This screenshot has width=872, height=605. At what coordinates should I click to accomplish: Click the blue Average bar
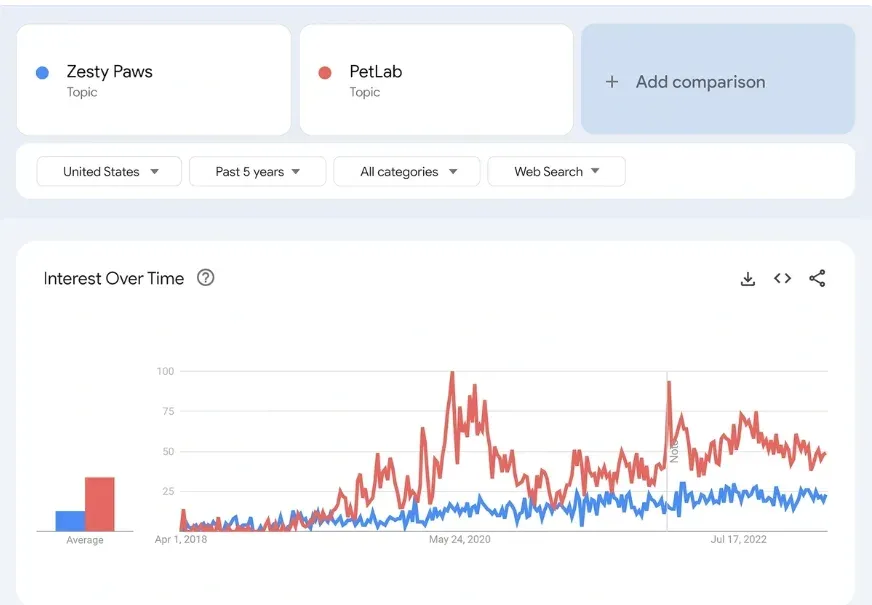(69, 521)
